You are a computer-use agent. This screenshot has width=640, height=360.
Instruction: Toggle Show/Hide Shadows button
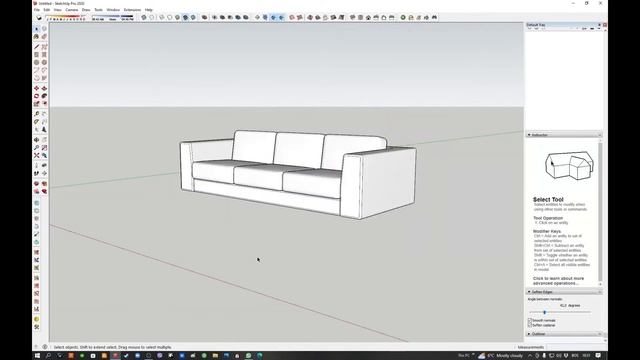pos(40,18)
